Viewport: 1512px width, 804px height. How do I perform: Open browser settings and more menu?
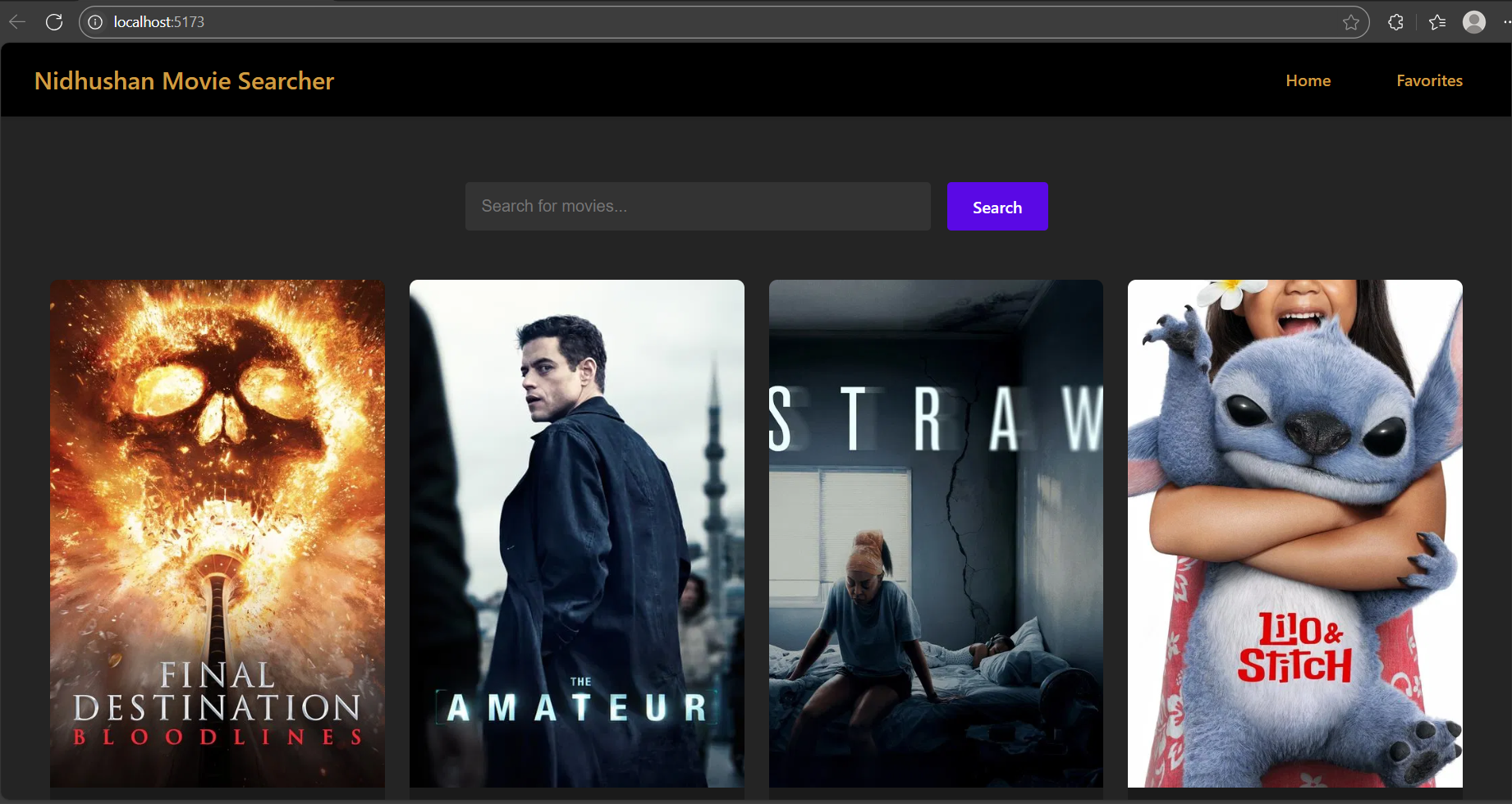click(x=1506, y=22)
